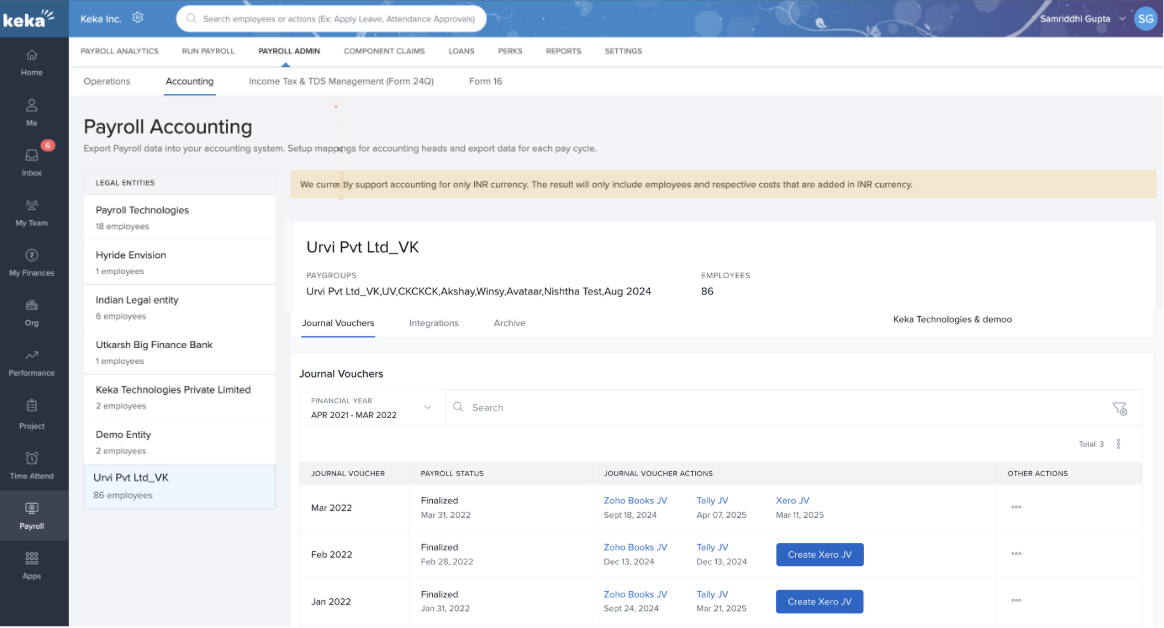Select Payroll Technologies legal entity
Screen dimensions: 1164x628
point(142,210)
